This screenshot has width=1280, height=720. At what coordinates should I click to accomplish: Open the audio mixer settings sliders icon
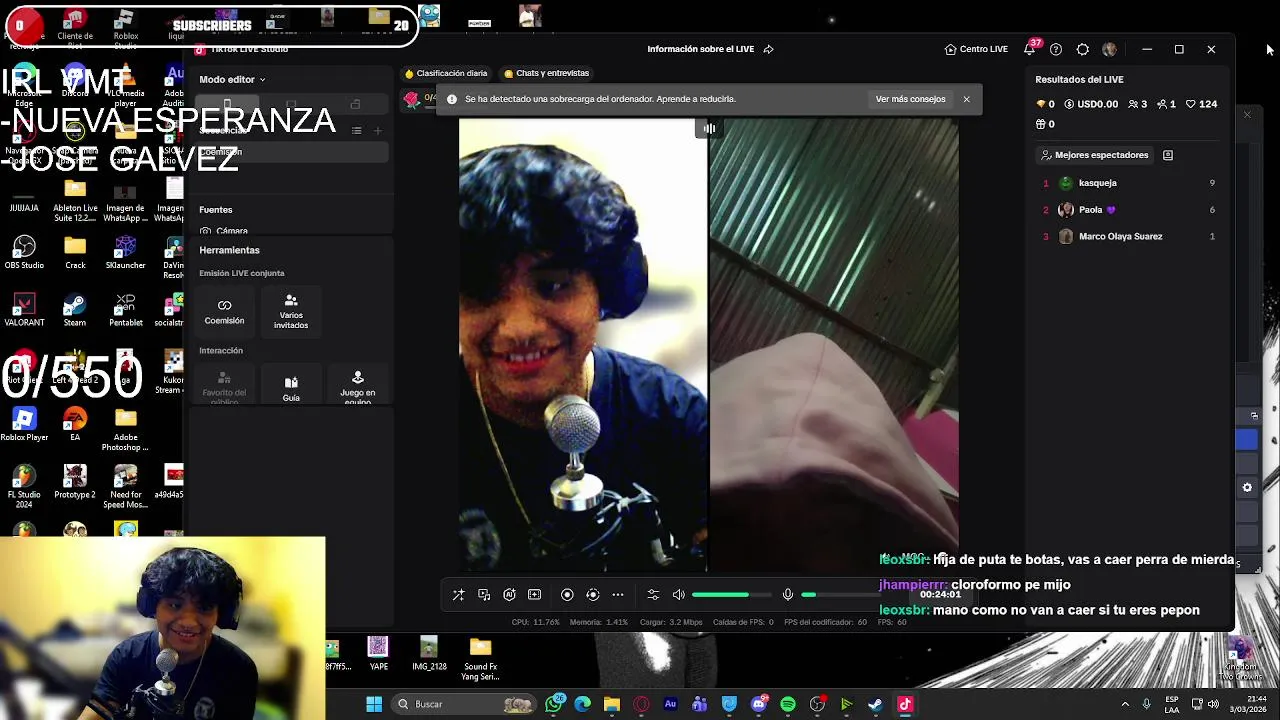(x=653, y=595)
